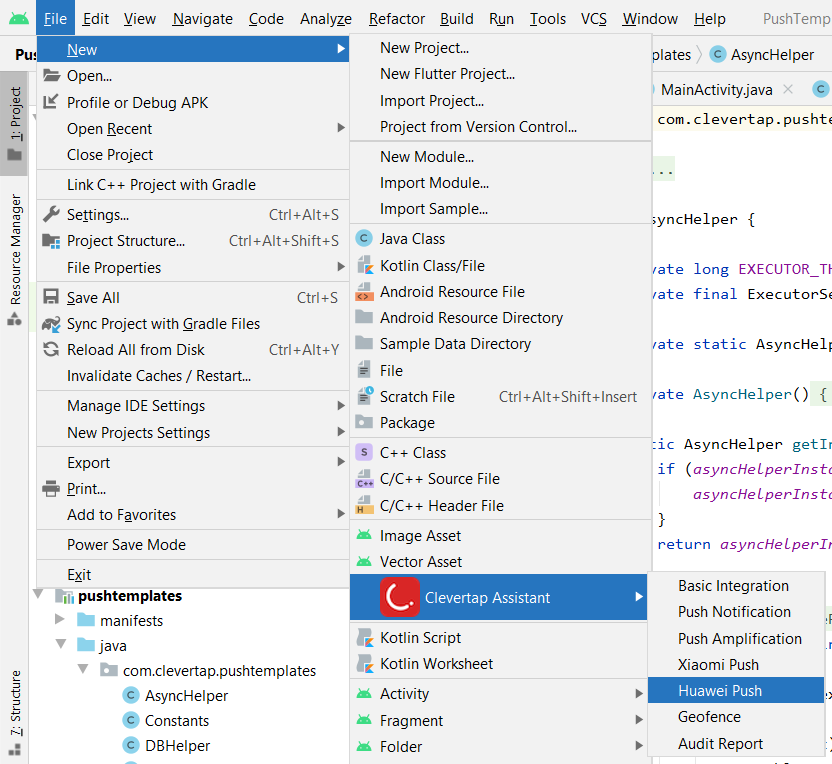Collapse the java folder node
Image resolution: width=832 pixels, height=764 pixels.
point(61,644)
